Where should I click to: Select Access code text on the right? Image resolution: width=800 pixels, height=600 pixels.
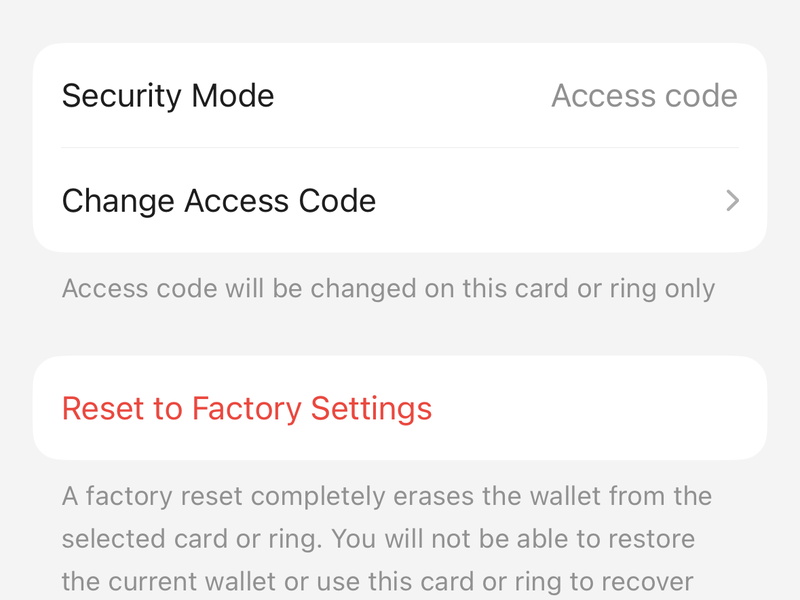pyautogui.click(x=645, y=96)
